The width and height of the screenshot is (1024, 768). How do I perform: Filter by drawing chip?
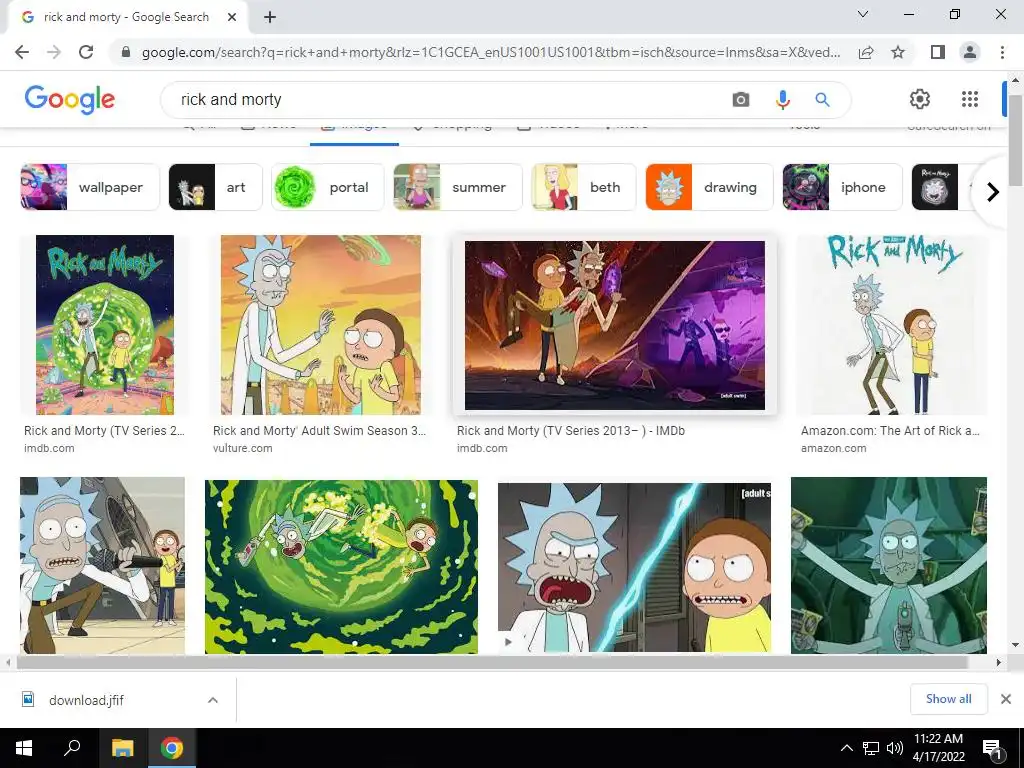pos(709,187)
